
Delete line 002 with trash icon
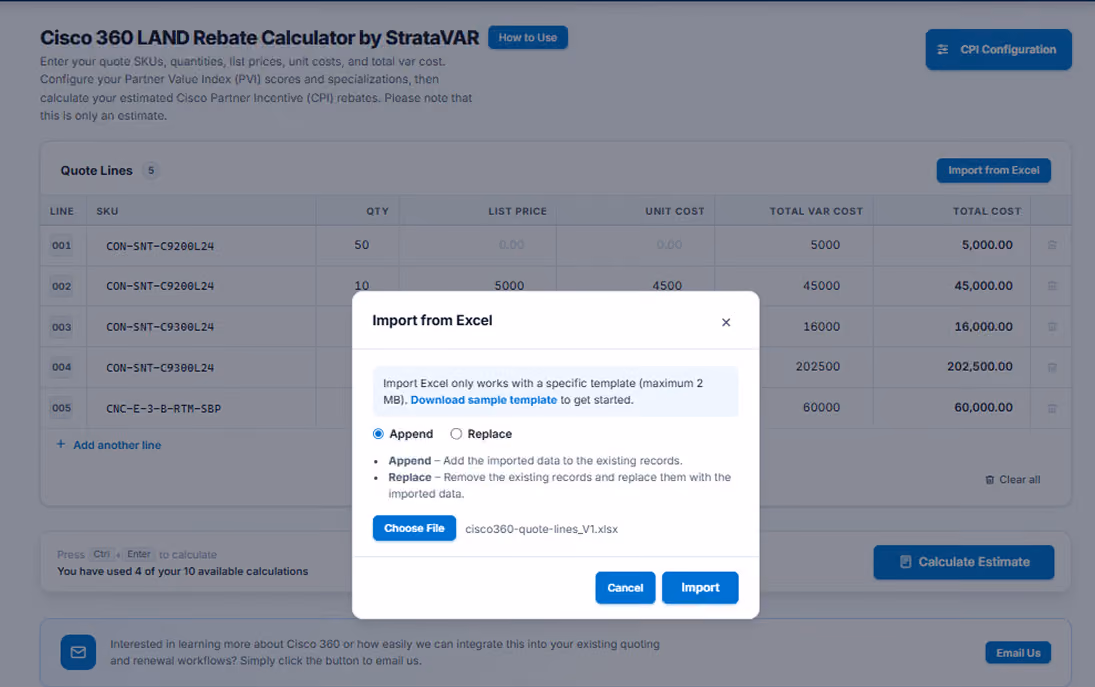(x=1052, y=286)
